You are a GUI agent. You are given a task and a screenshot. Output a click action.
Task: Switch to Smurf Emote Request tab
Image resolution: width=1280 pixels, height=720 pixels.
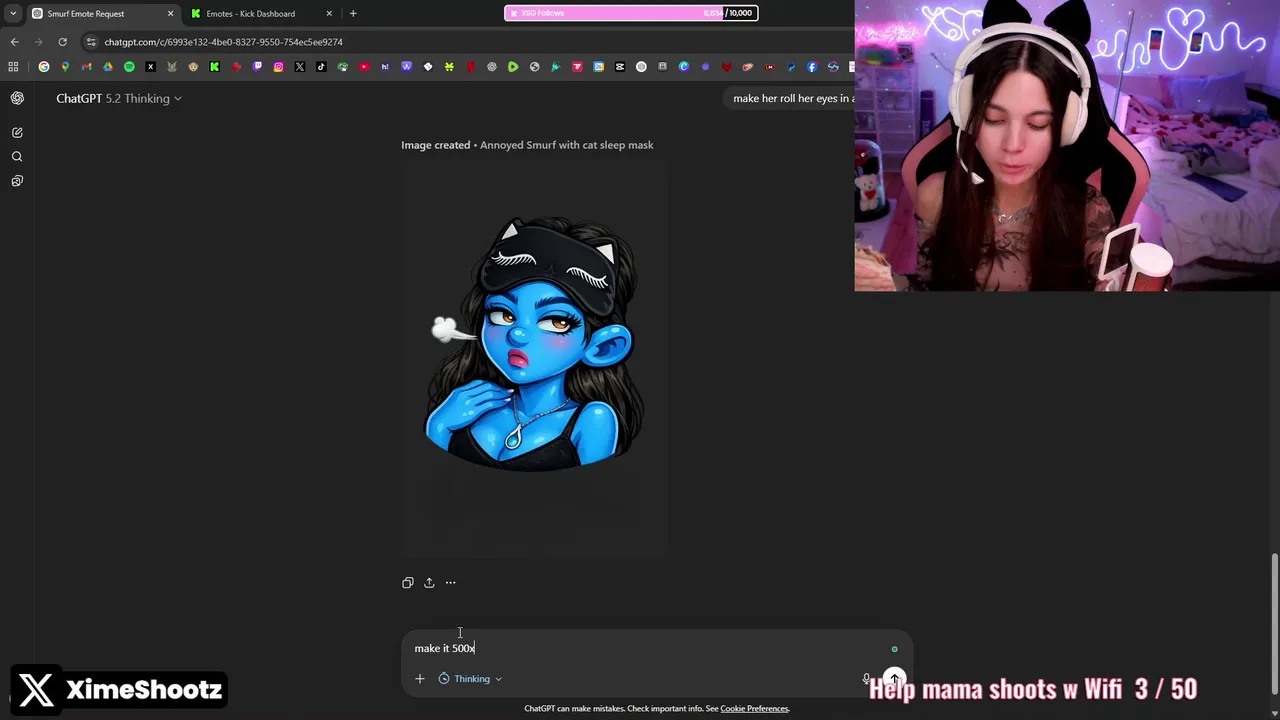(x=102, y=14)
